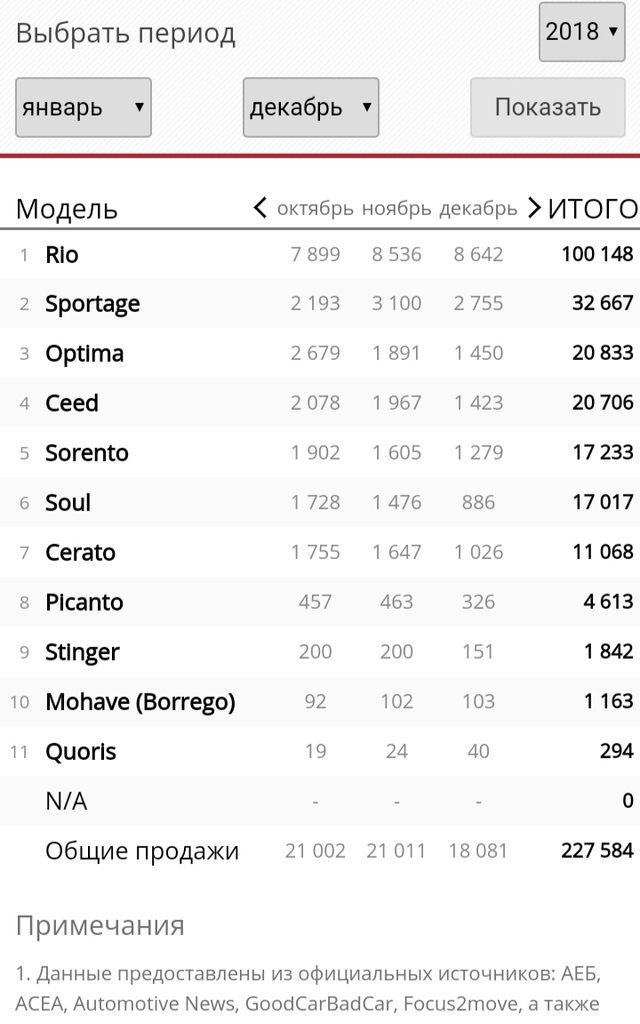640x1024 pixels.
Task: Click the октябрь month column header
Action: 315,208
